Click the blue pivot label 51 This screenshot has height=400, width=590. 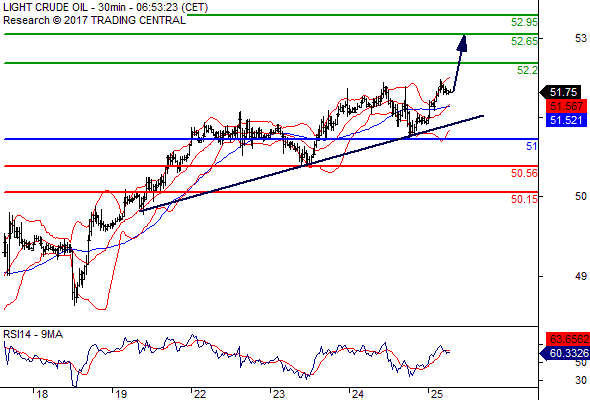532,146
